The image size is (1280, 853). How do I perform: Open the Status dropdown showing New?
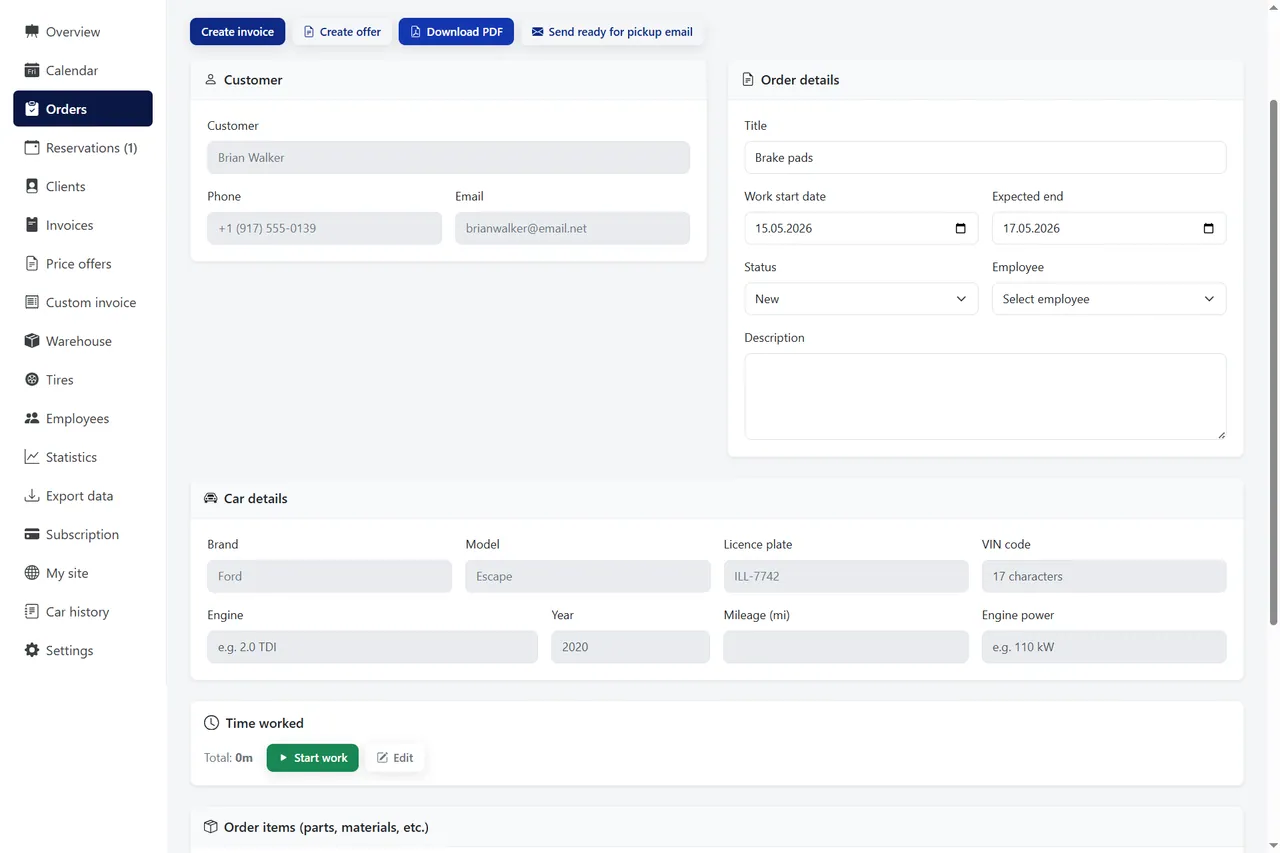861,299
